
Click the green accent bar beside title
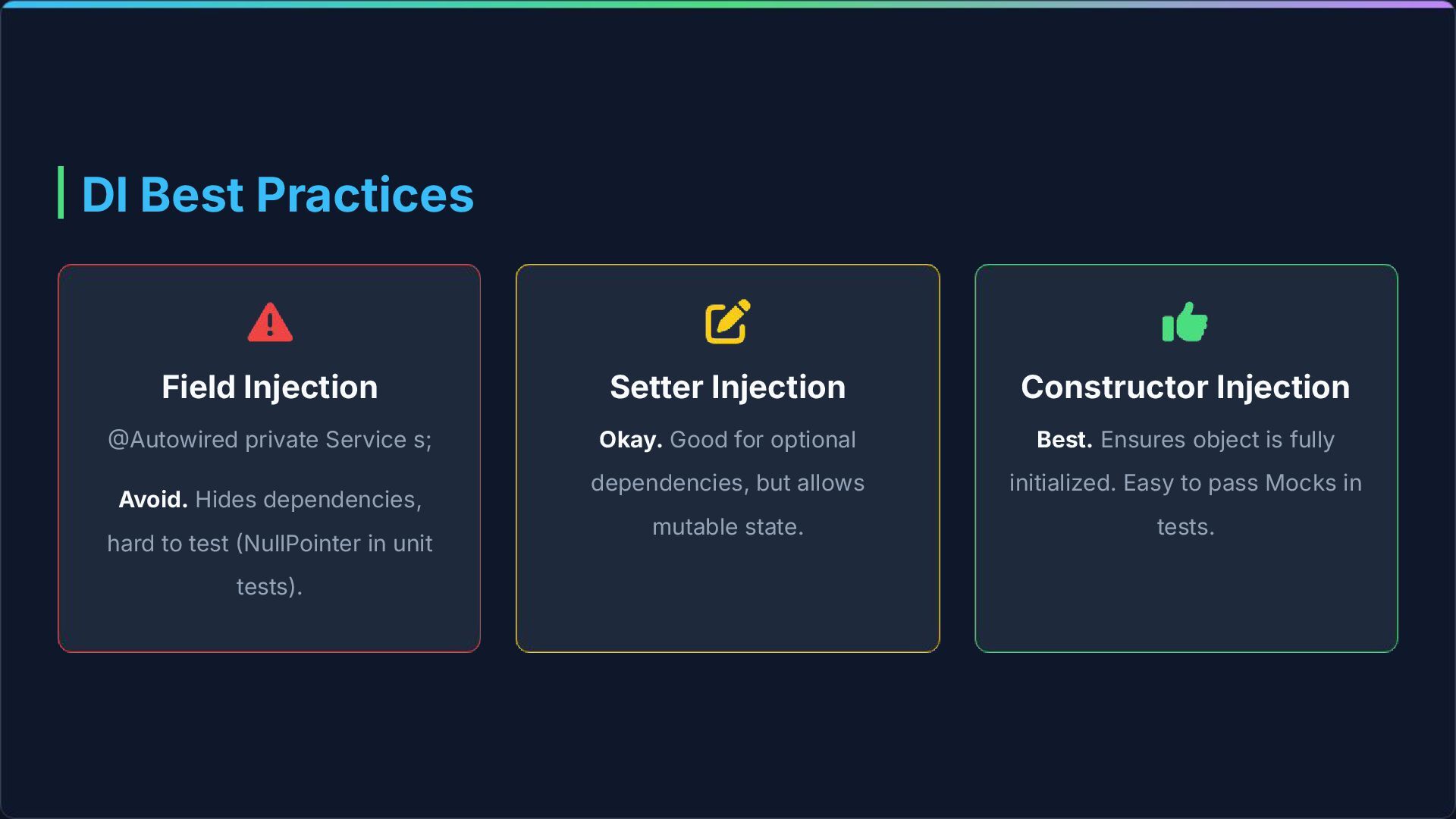point(61,193)
